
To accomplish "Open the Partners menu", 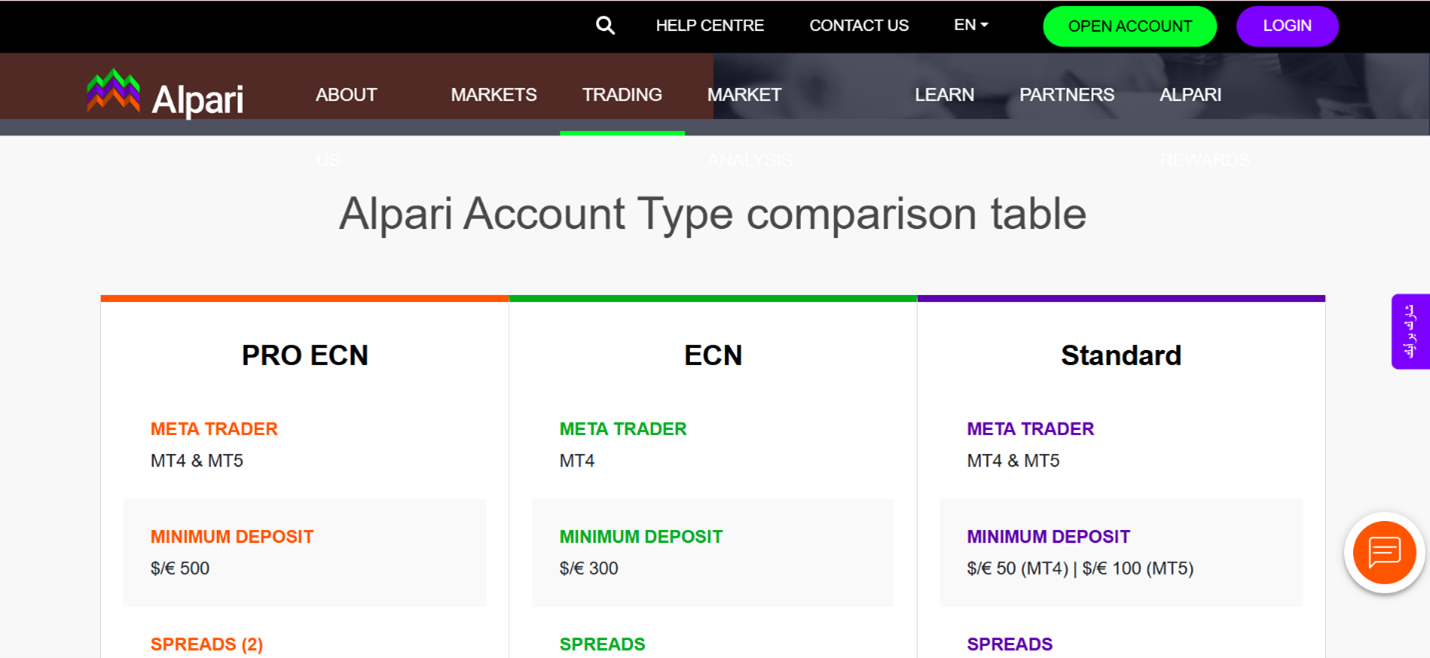I will click(x=1067, y=95).
